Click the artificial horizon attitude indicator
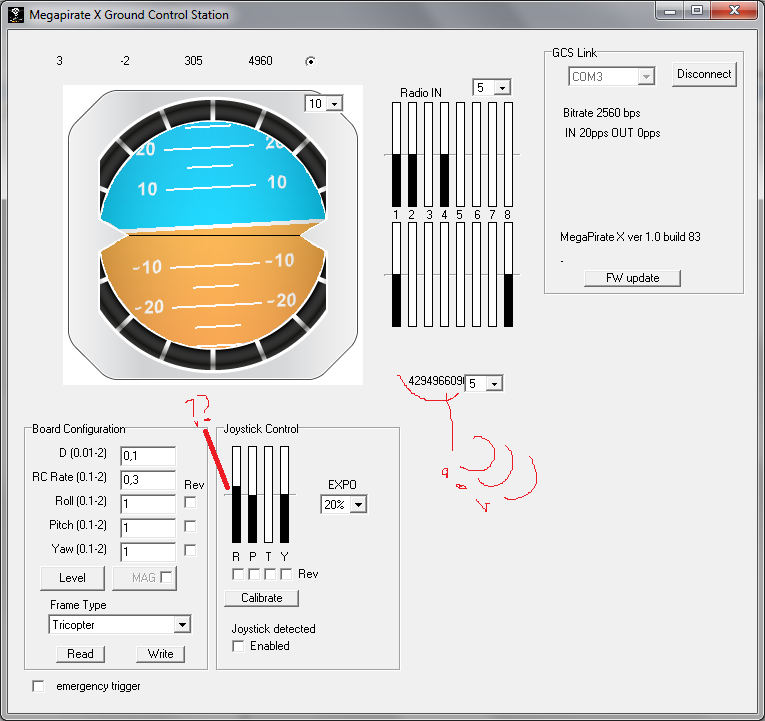This screenshot has height=721, width=765. (x=212, y=235)
